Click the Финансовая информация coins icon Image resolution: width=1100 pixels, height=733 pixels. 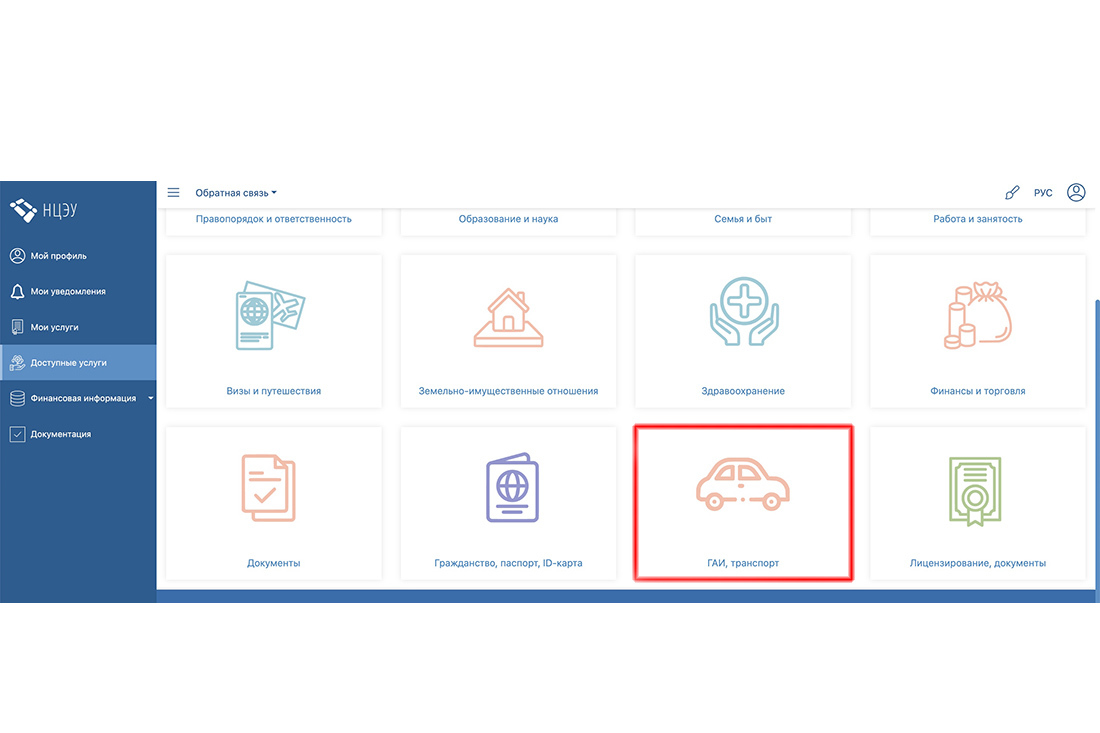click(x=18, y=398)
